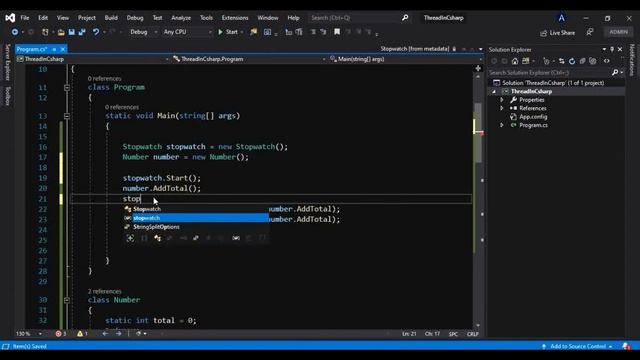The image size is (640, 360).
Task: Click the ADMIN badge button
Action: (x=618, y=32)
